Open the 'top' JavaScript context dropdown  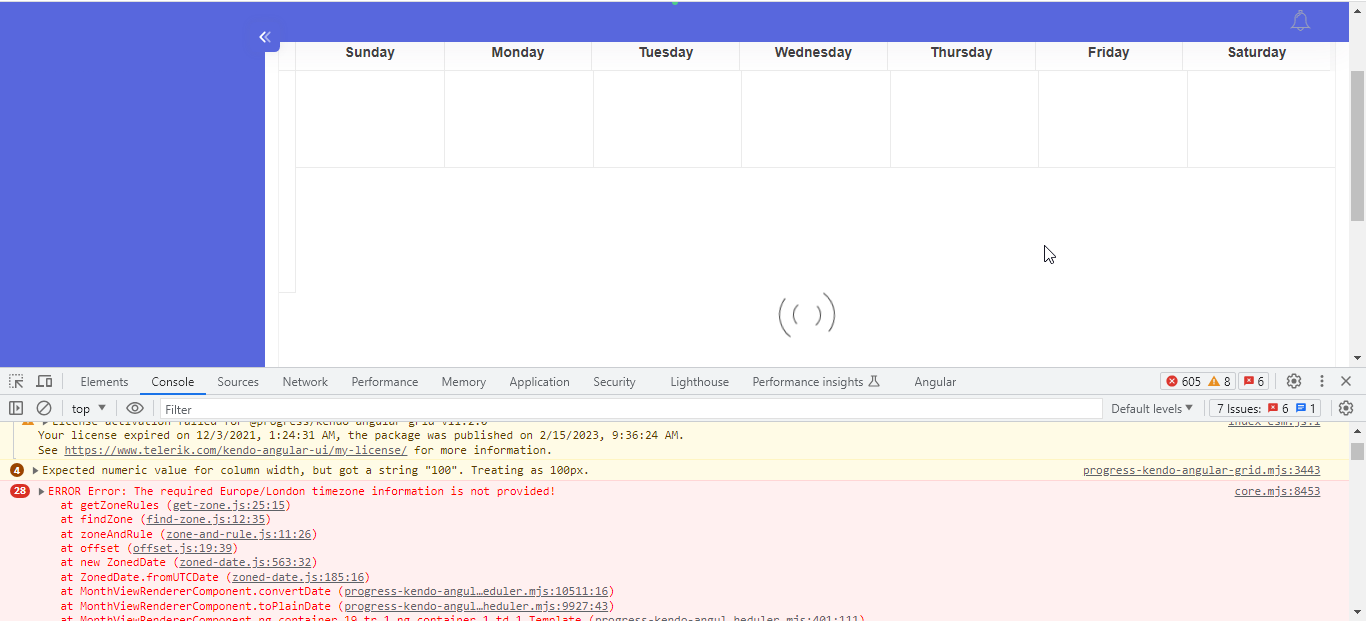[89, 408]
